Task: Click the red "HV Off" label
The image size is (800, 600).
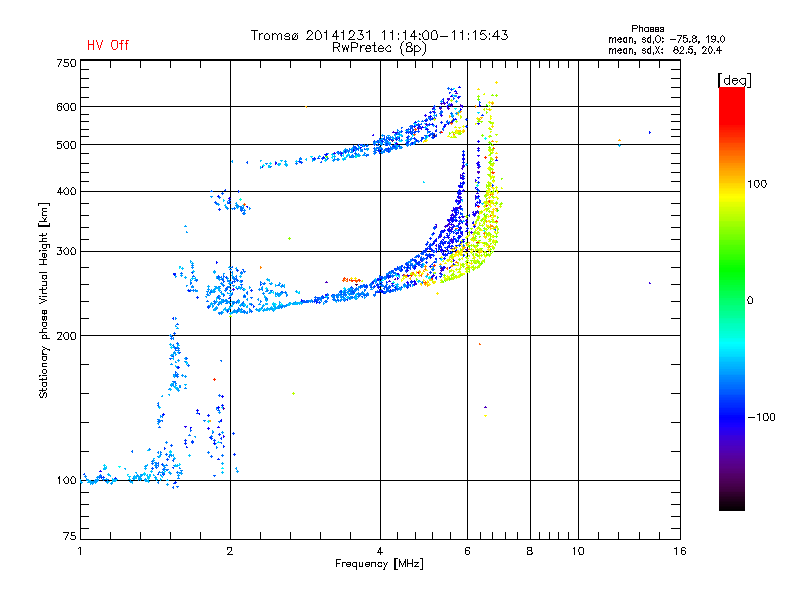Action: tap(108, 45)
